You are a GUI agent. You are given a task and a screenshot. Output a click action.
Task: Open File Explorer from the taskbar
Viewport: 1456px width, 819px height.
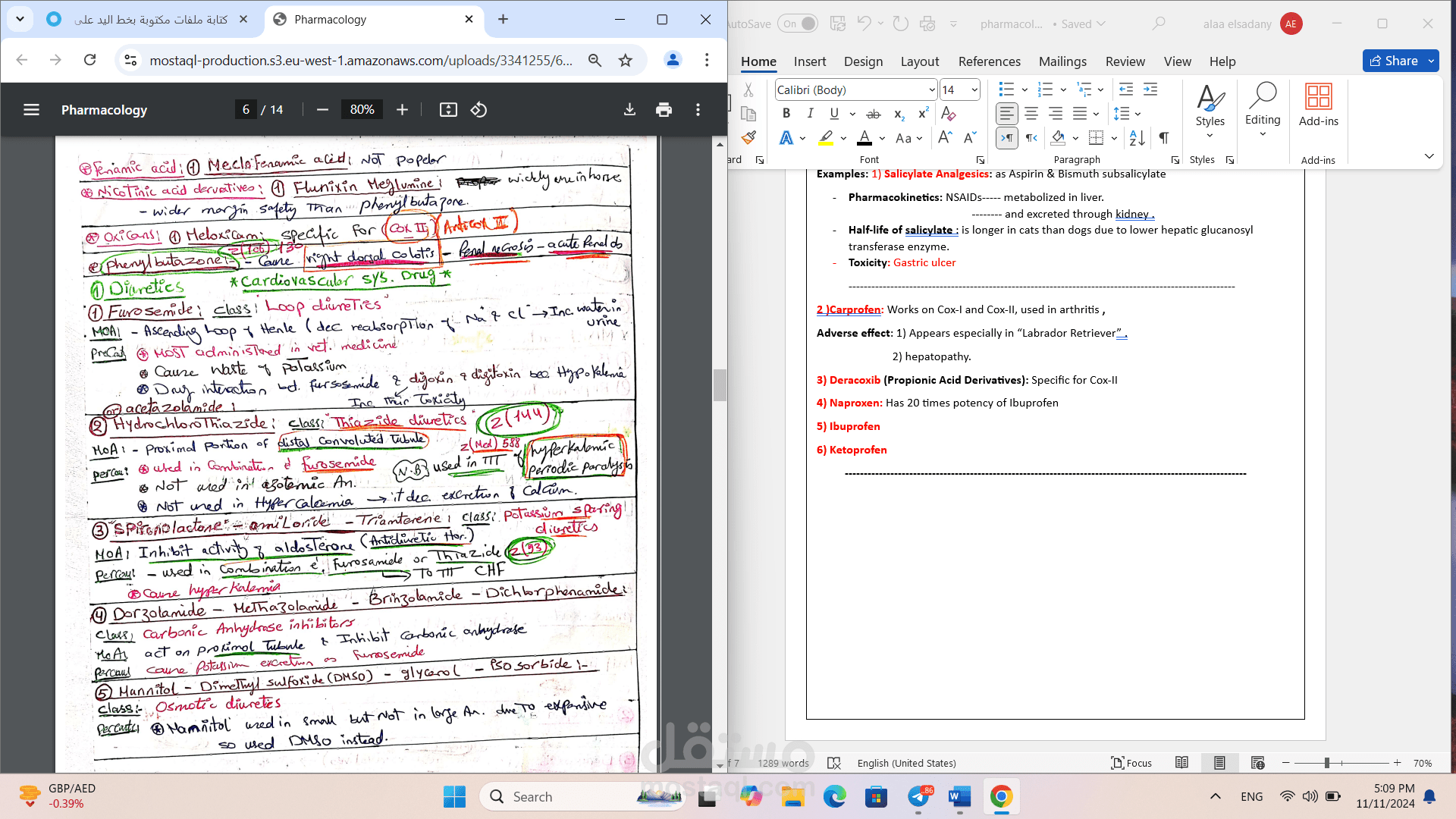click(792, 797)
